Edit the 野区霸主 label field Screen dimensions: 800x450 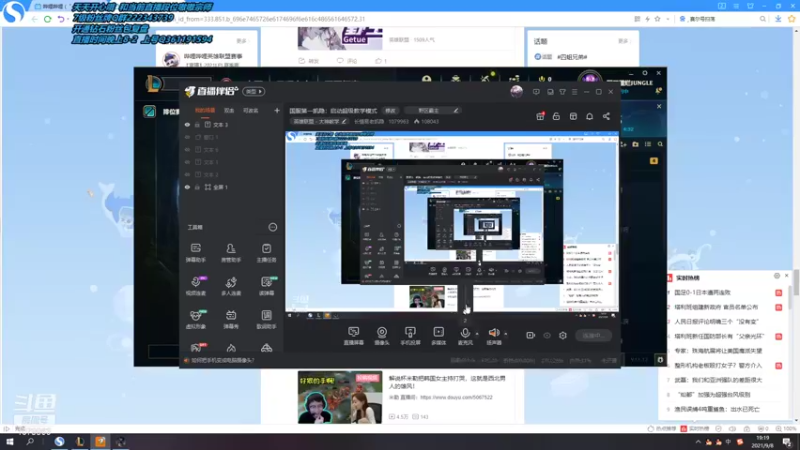[432, 110]
